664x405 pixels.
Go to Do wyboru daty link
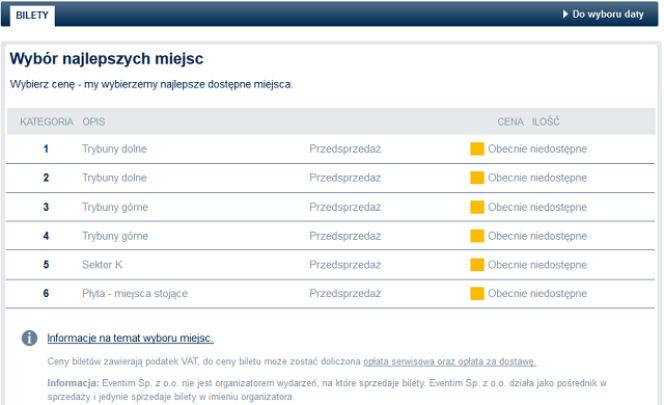[608, 14]
